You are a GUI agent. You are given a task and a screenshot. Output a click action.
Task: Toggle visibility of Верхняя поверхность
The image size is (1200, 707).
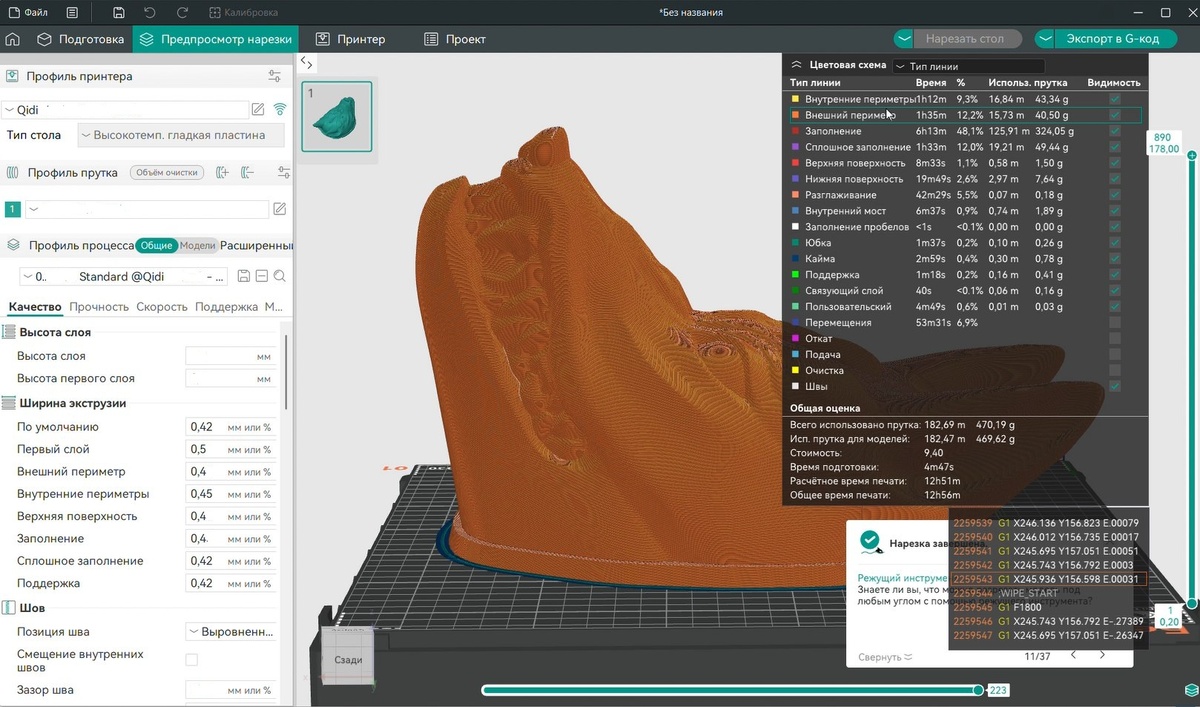click(1114, 163)
